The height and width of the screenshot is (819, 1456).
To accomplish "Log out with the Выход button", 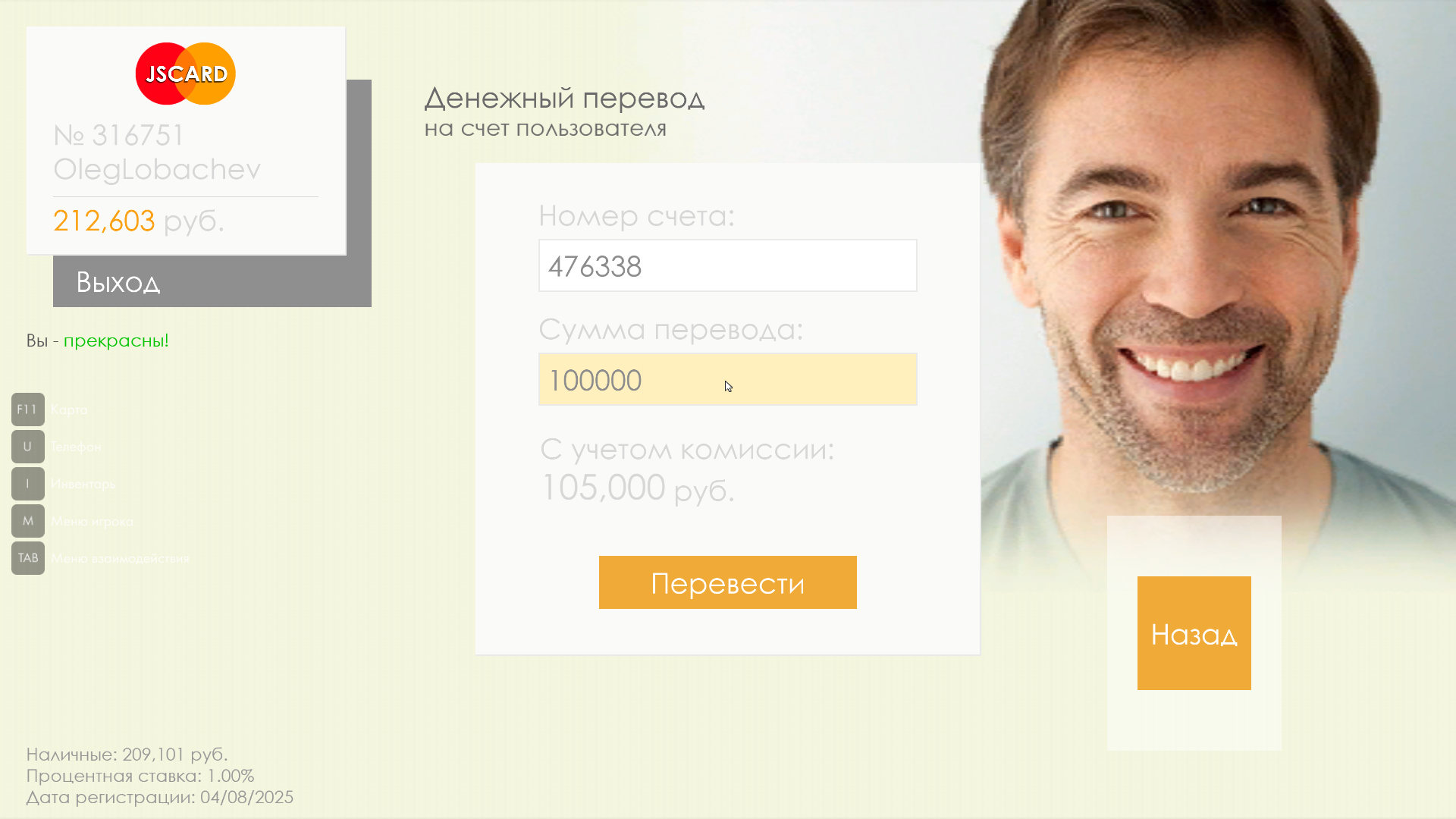I will [x=212, y=281].
